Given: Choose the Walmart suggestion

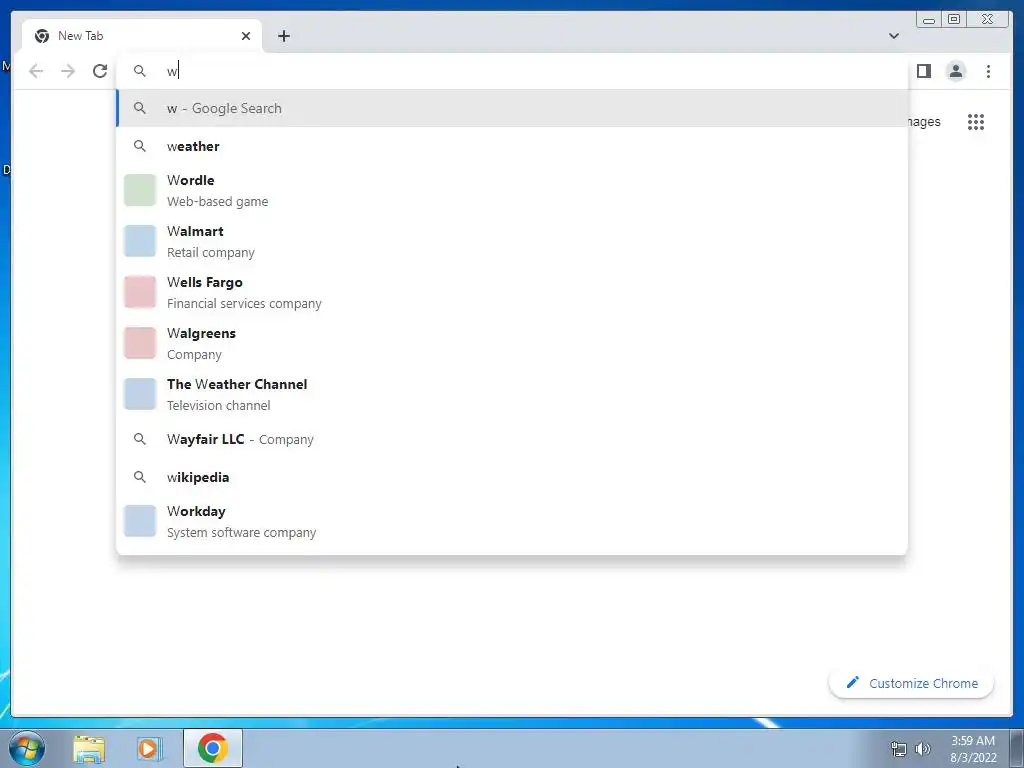Looking at the screenshot, I should [x=513, y=241].
